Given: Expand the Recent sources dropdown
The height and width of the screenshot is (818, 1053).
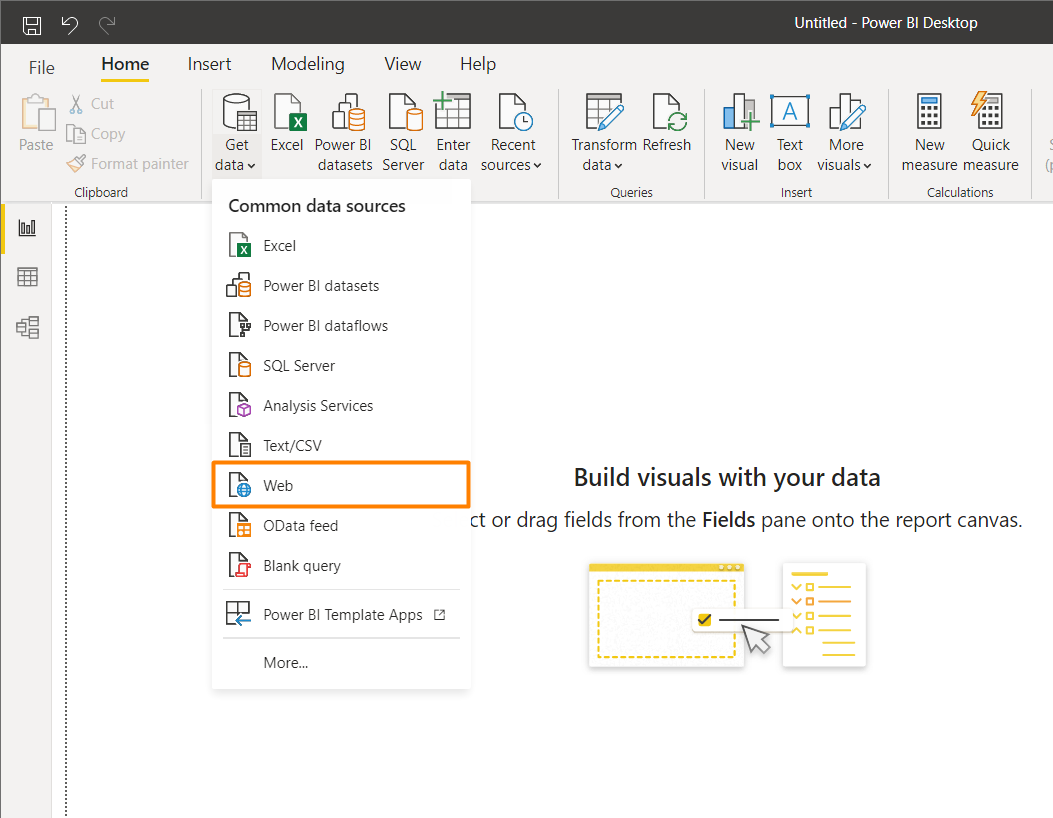Looking at the screenshot, I should tap(537, 166).
